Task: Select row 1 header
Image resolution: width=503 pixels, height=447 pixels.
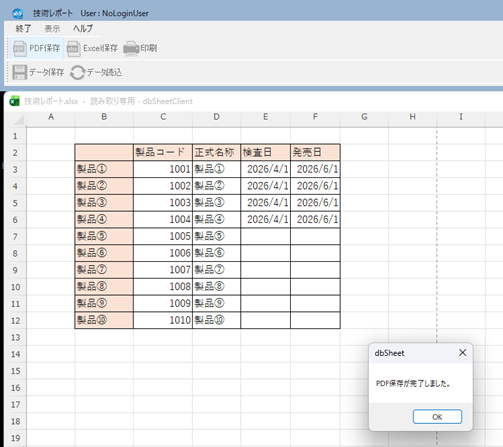Action: (x=15, y=136)
